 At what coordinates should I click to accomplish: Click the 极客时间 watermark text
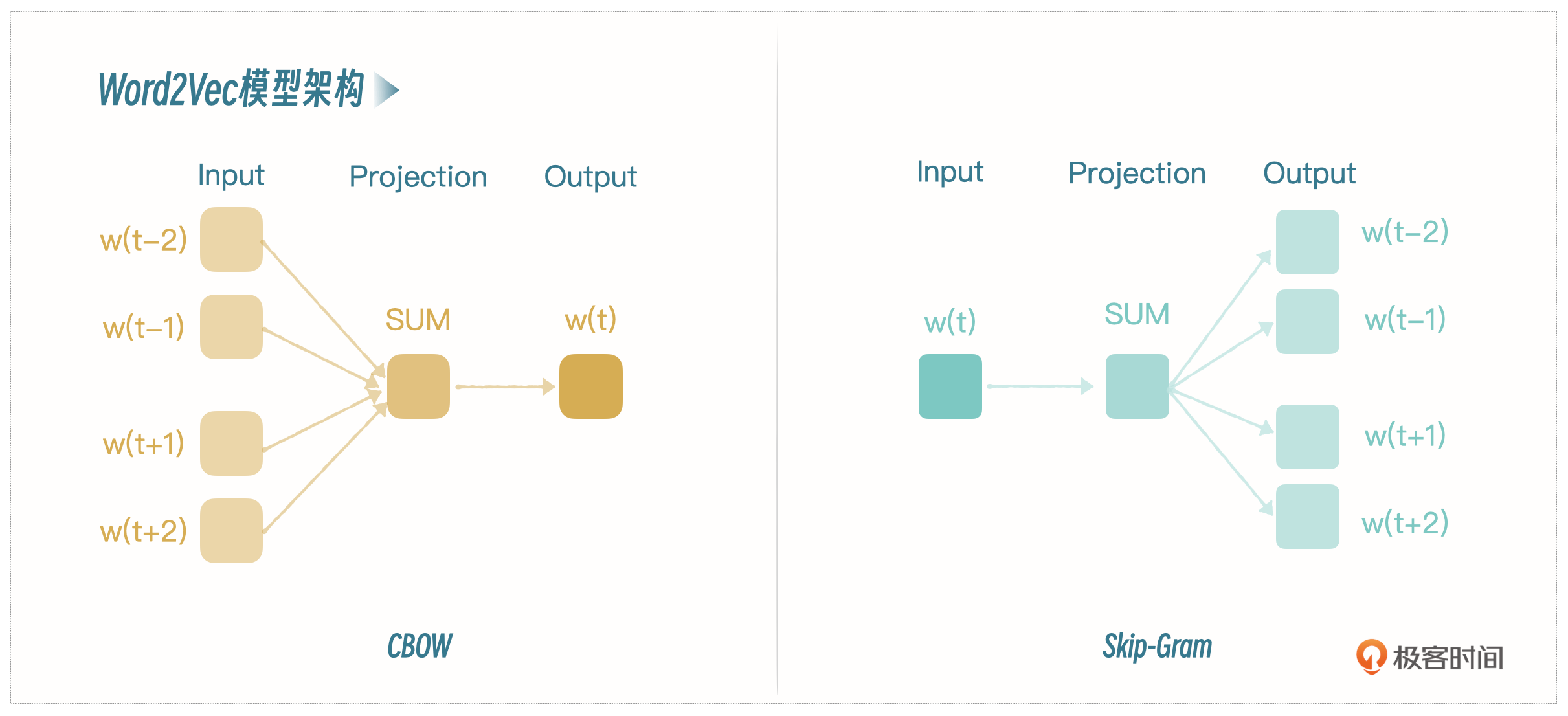coord(1448,658)
